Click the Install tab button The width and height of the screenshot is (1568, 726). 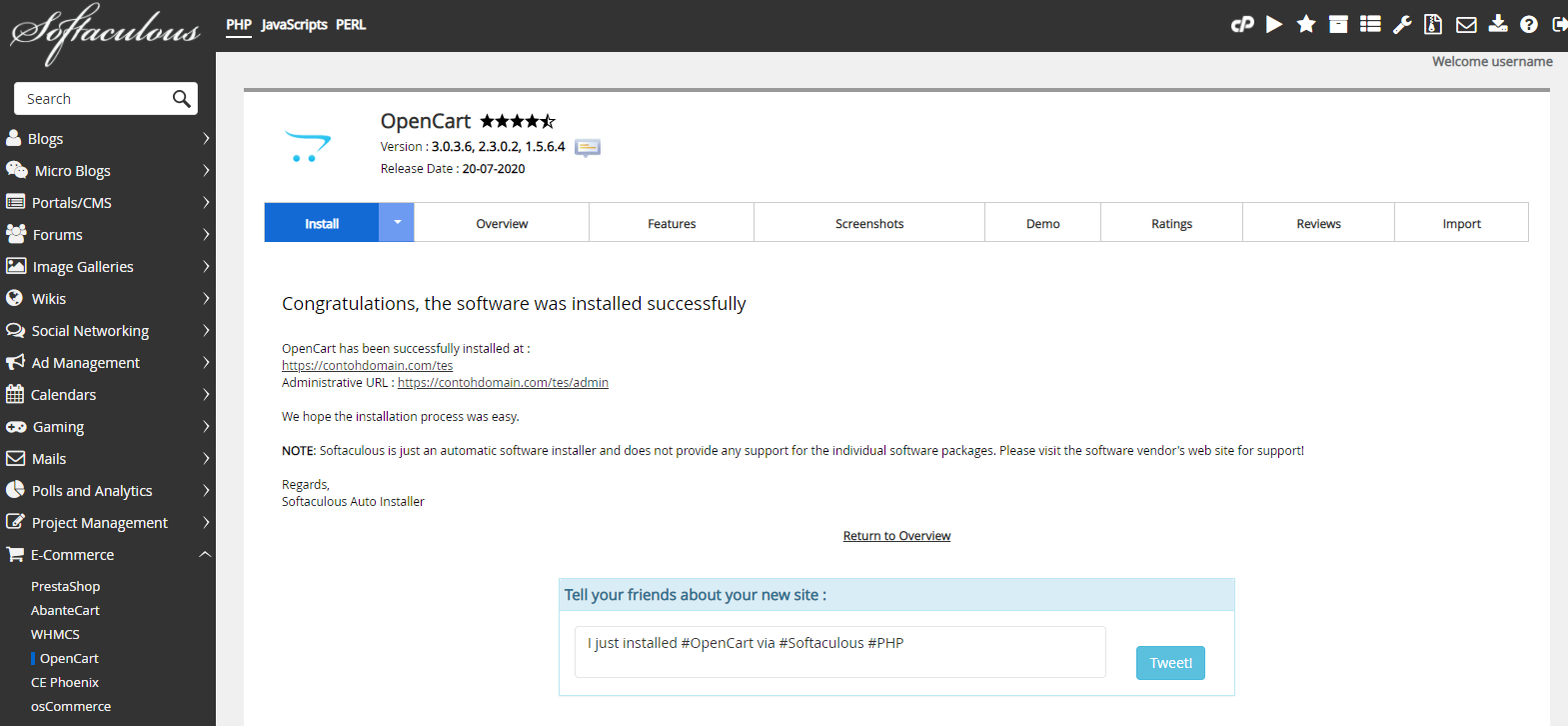[322, 223]
